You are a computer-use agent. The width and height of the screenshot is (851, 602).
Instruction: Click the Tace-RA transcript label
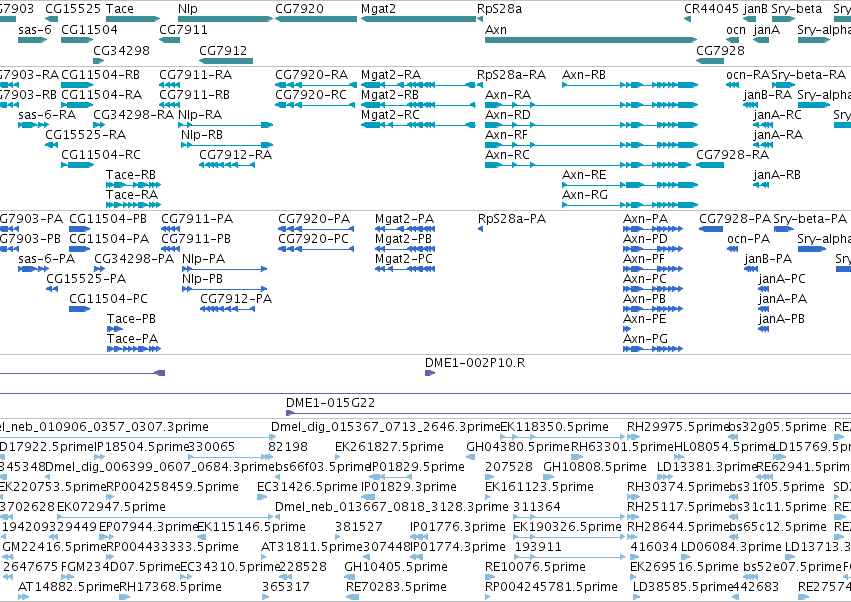click(x=132, y=195)
